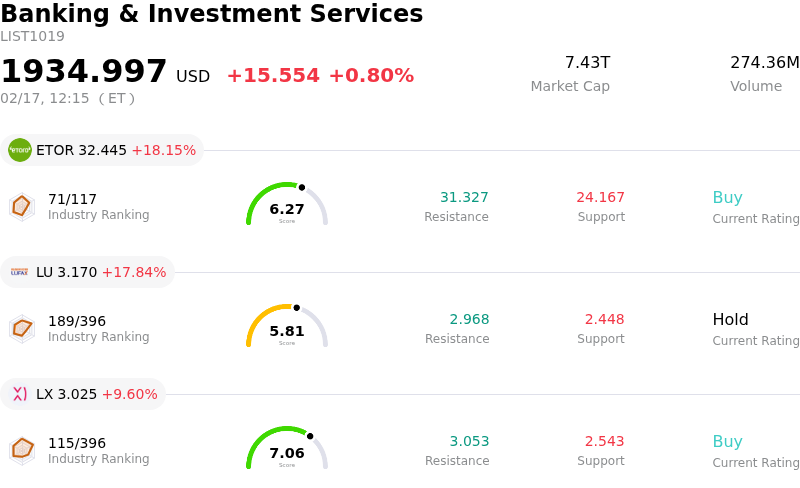Image resolution: width=800 pixels, height=488 pixels.
Task: Select the LU Hold current rating
Action: point(730,320)
